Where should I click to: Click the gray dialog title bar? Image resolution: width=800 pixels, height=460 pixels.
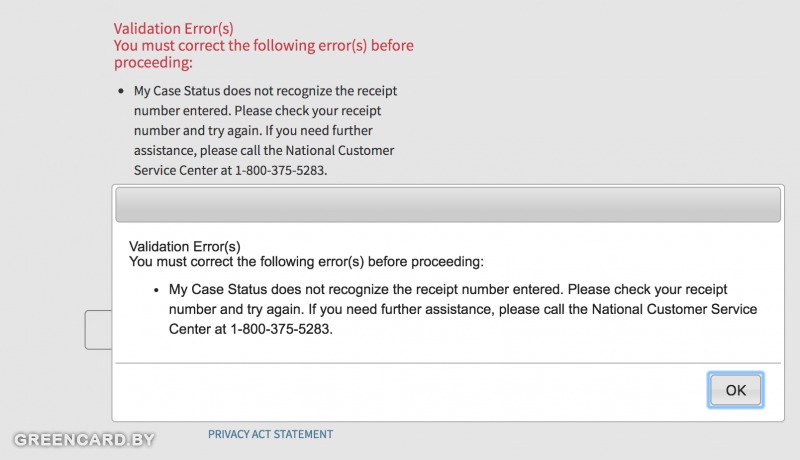pos(448,204)
